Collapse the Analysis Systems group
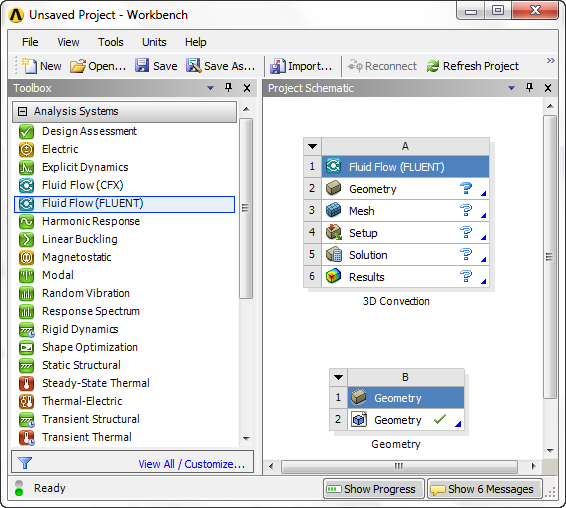 tap(22, 111)
